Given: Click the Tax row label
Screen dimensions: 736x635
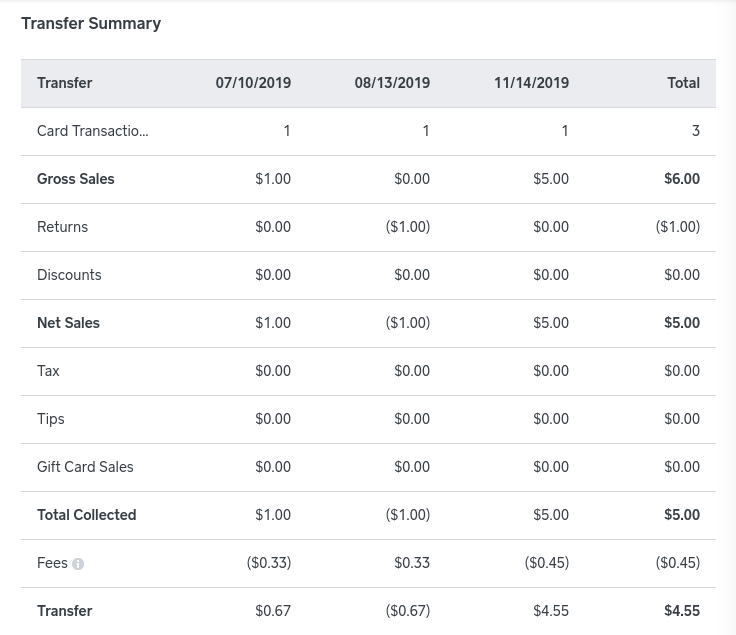Looking at the screenshot, I should [x=48, y=371].
